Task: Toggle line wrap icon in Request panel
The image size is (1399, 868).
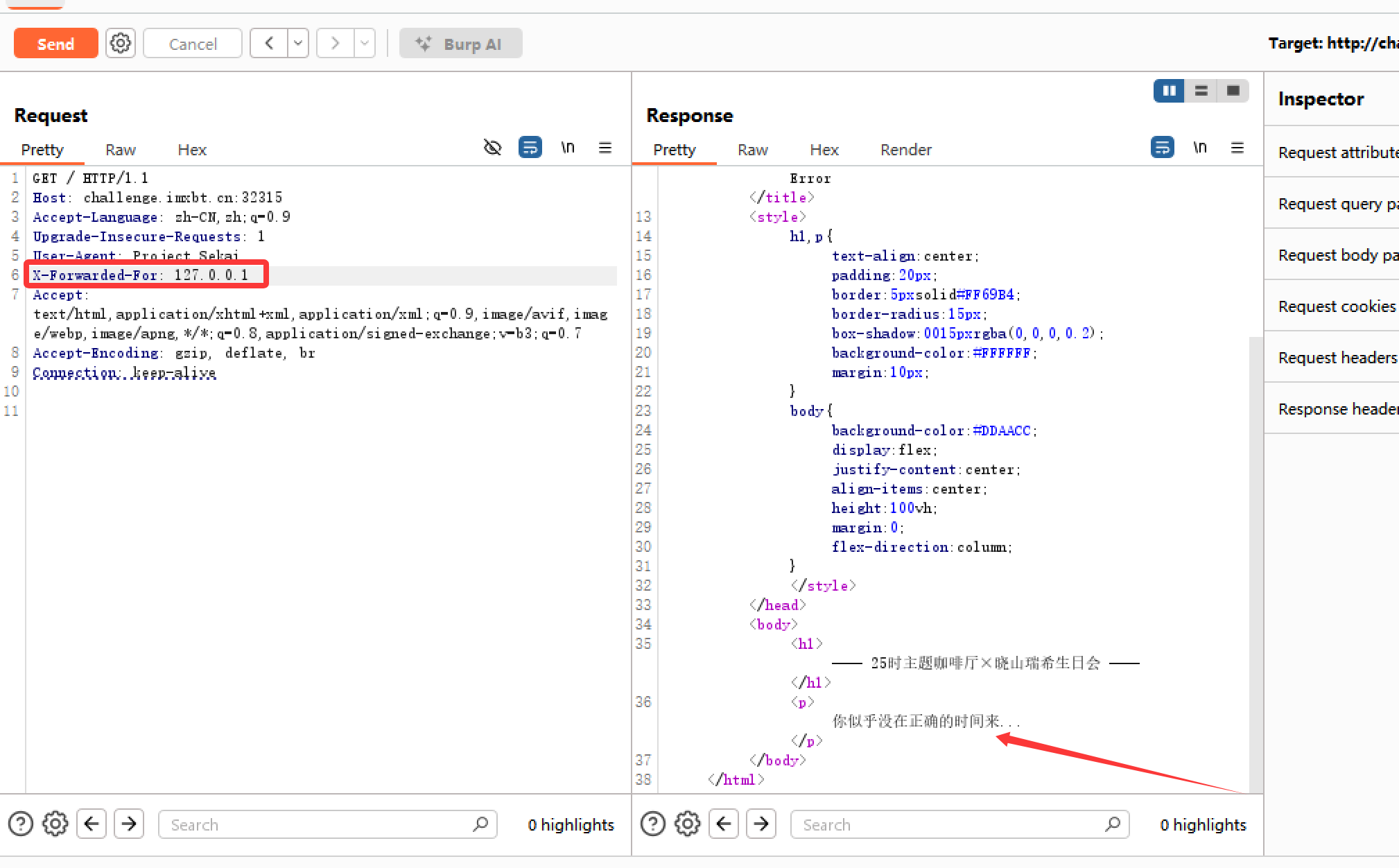Action: 530,148
